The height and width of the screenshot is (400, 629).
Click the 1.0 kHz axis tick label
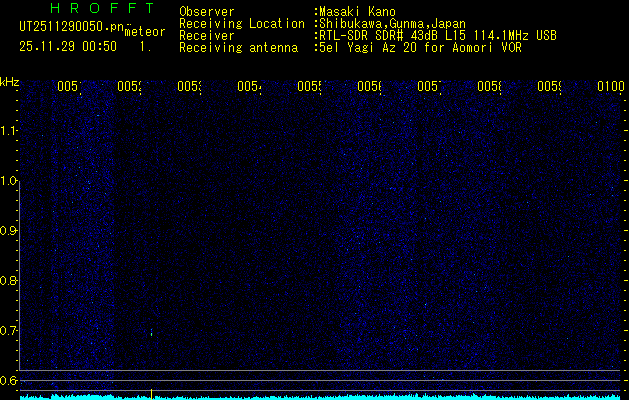click(x=8, y=181)
